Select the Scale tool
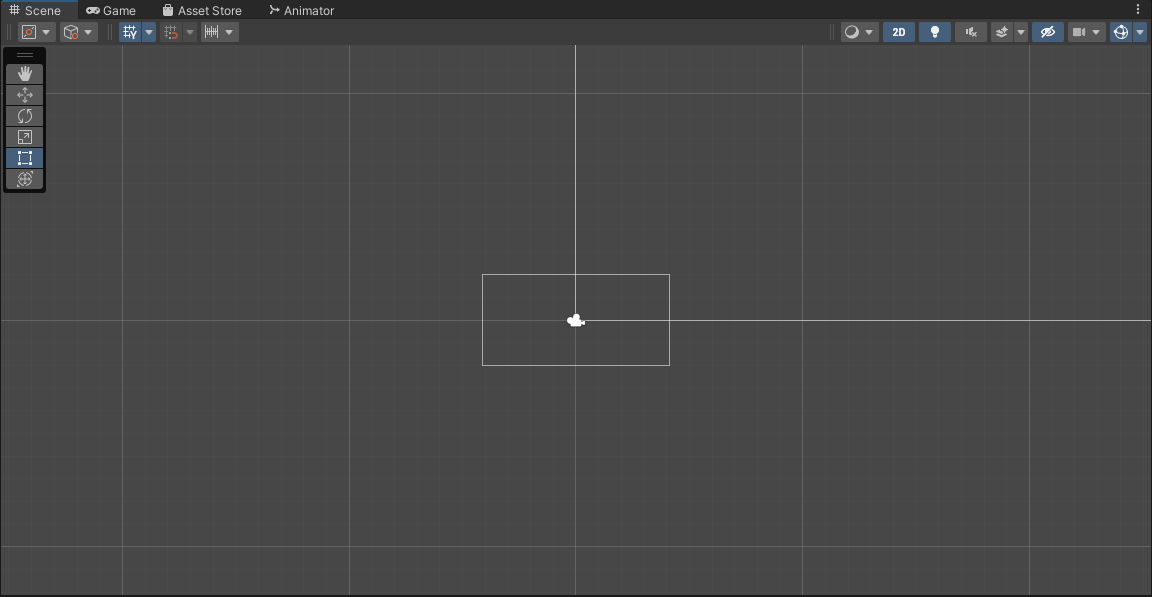 point(24,137)
